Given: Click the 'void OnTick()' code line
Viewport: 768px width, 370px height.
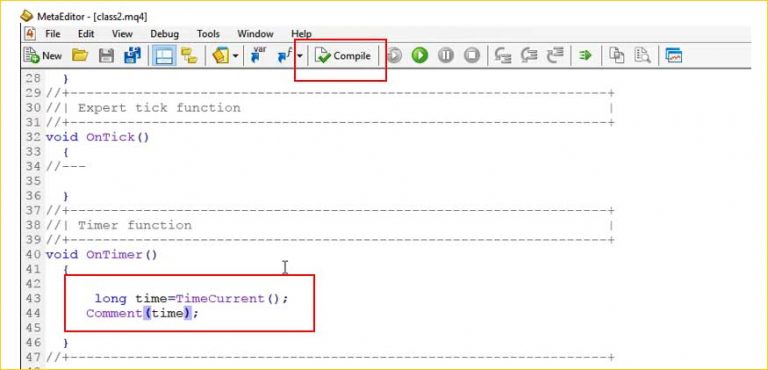Looking at the screenshot, I should (x=97, y=137).
